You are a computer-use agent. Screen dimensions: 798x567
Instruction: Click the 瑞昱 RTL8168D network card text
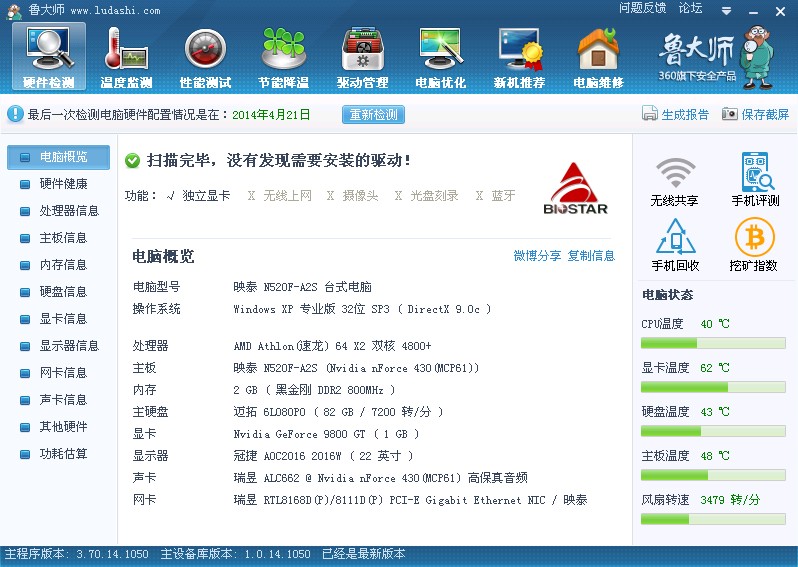[x=410, y=500]
